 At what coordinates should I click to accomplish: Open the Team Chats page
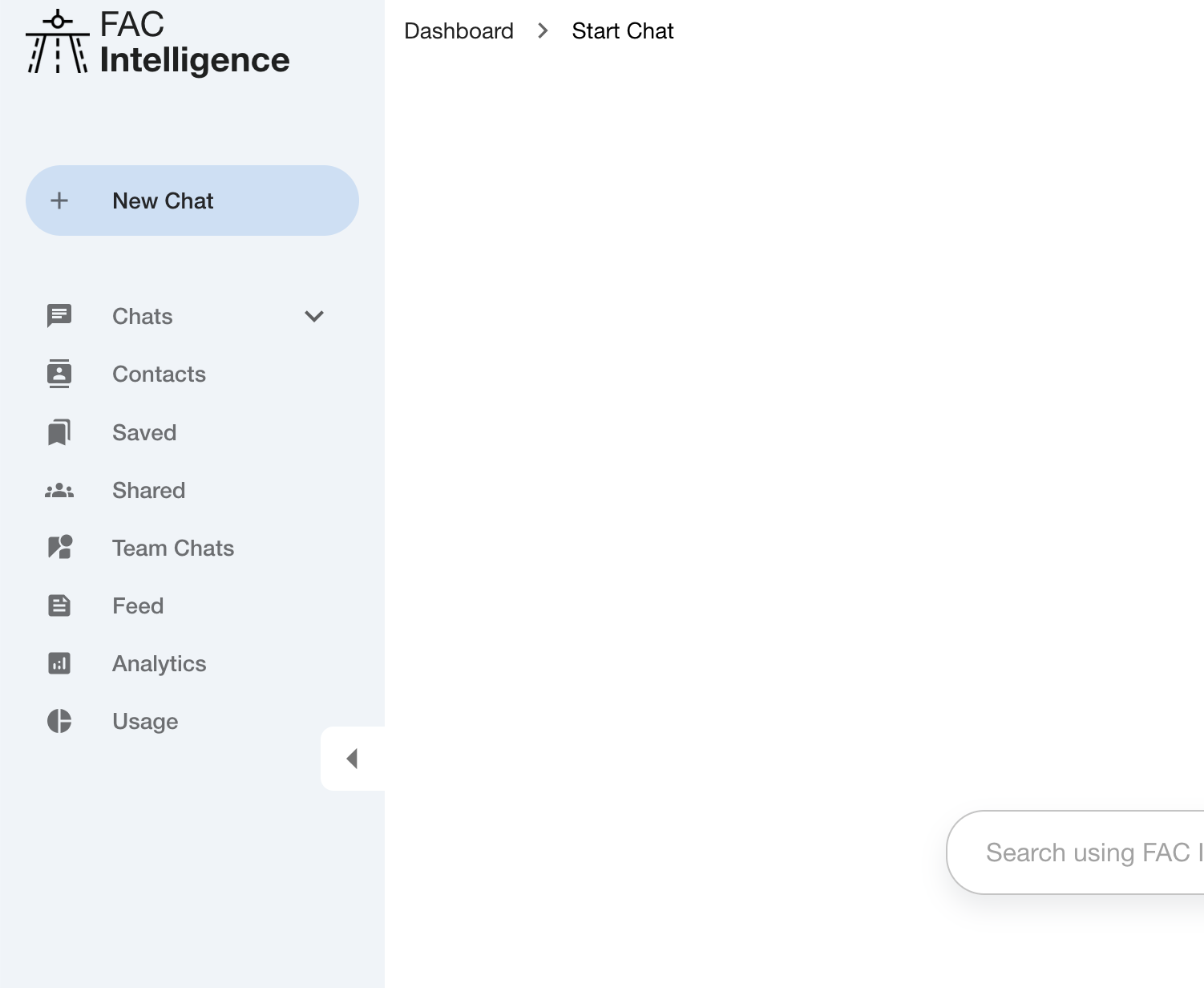(x=172, y=548)
